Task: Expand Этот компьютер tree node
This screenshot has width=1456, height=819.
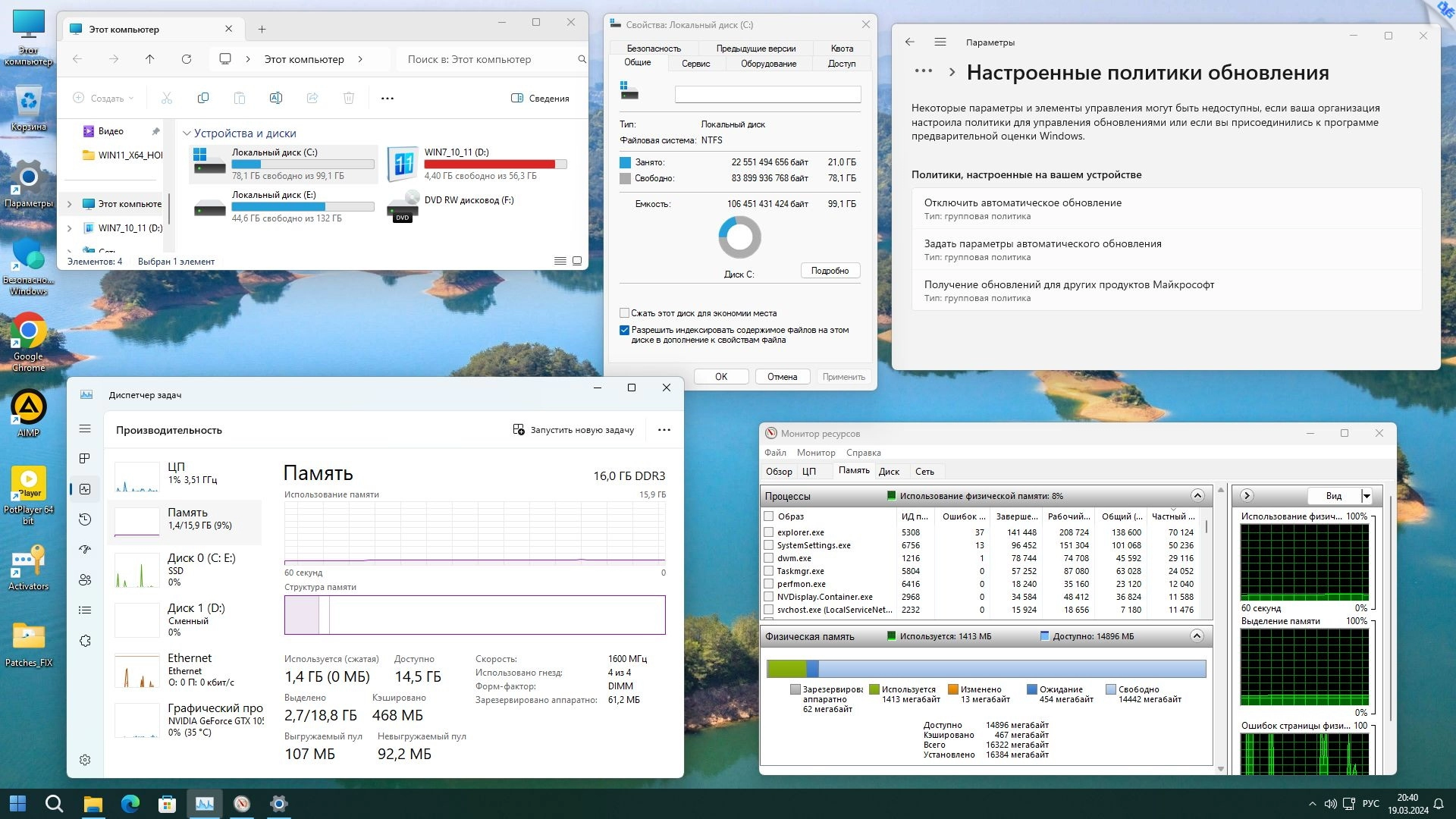Action: [70, 204]
